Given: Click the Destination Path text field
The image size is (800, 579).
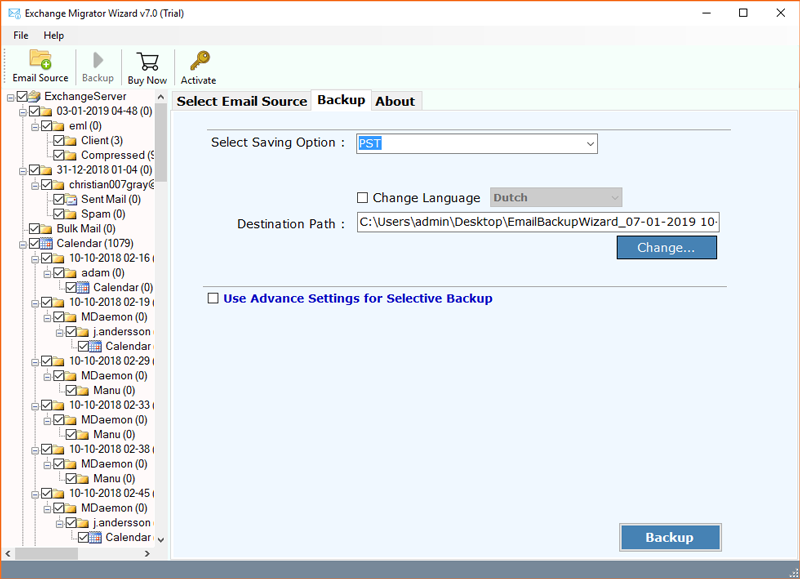Looking at the screenshot, I should (538, 222).
